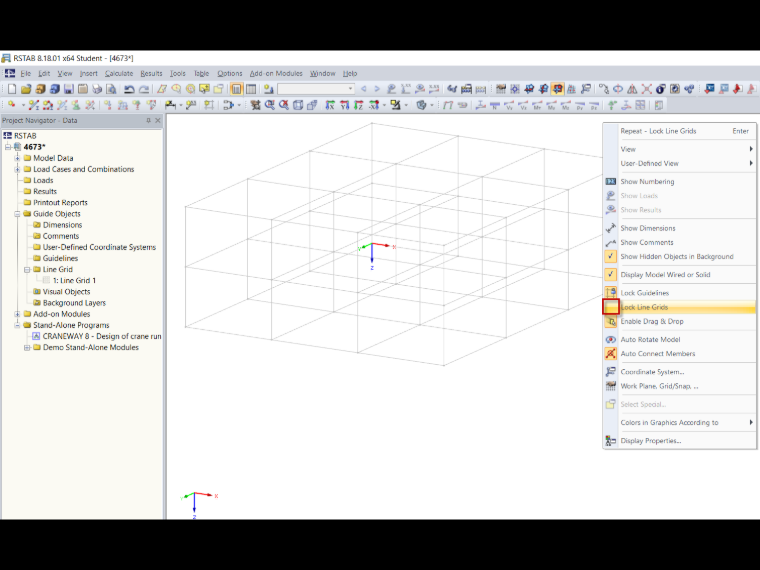Expand the Model Data tree node
This screenshot has height=570, width=760.
17,158
